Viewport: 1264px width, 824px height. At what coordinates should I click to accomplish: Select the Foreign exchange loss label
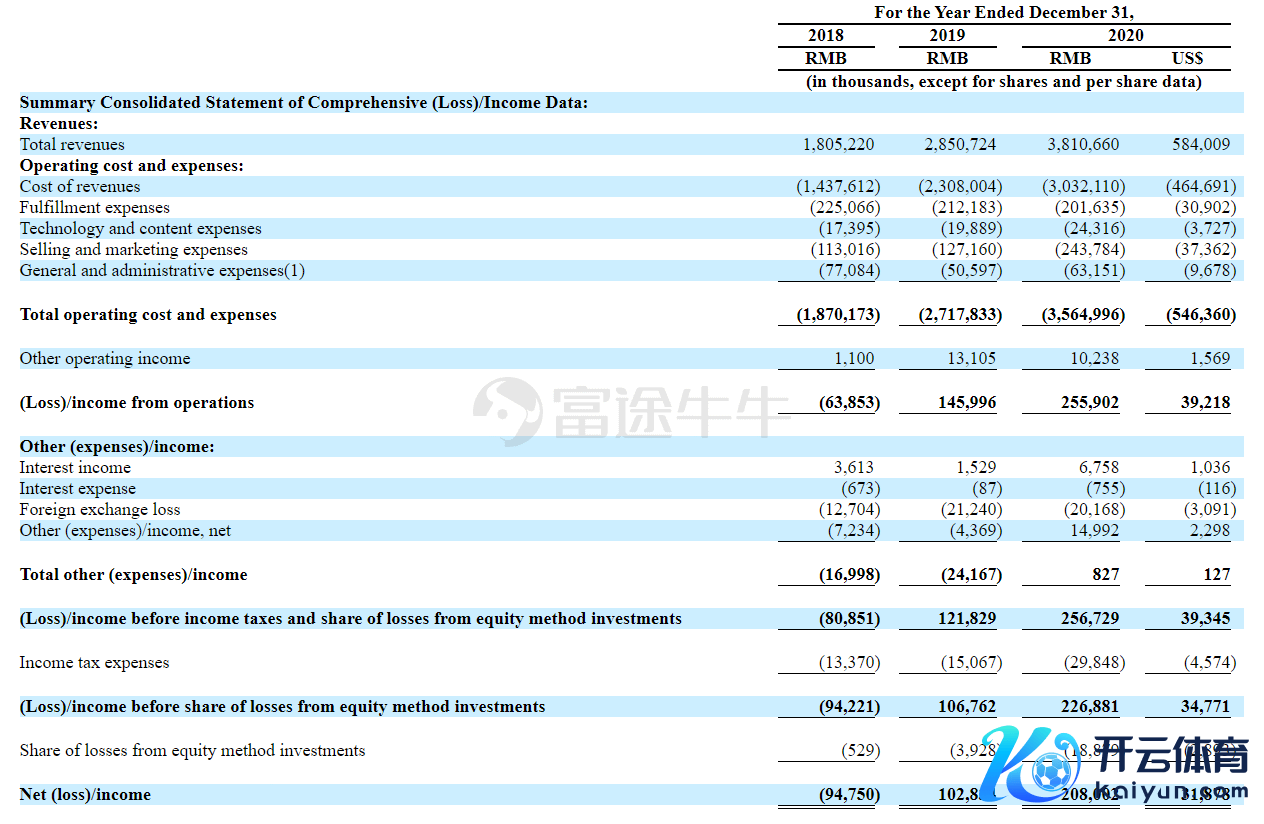100,509
